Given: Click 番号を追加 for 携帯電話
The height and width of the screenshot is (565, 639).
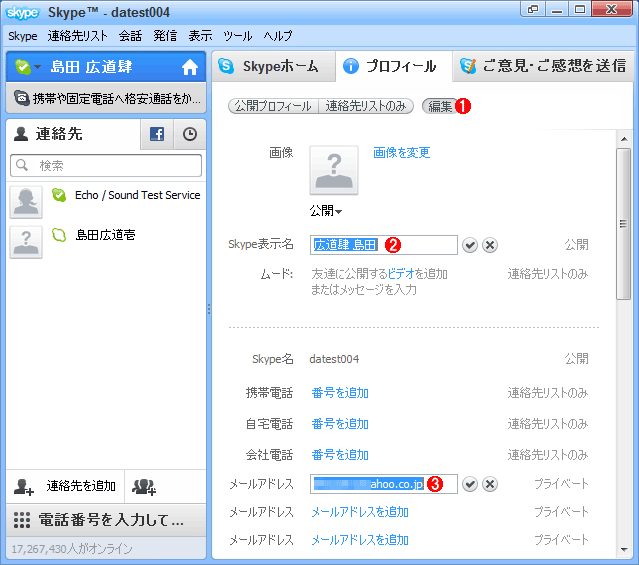Looking at the screenshot, I should [x=340, y=393].
